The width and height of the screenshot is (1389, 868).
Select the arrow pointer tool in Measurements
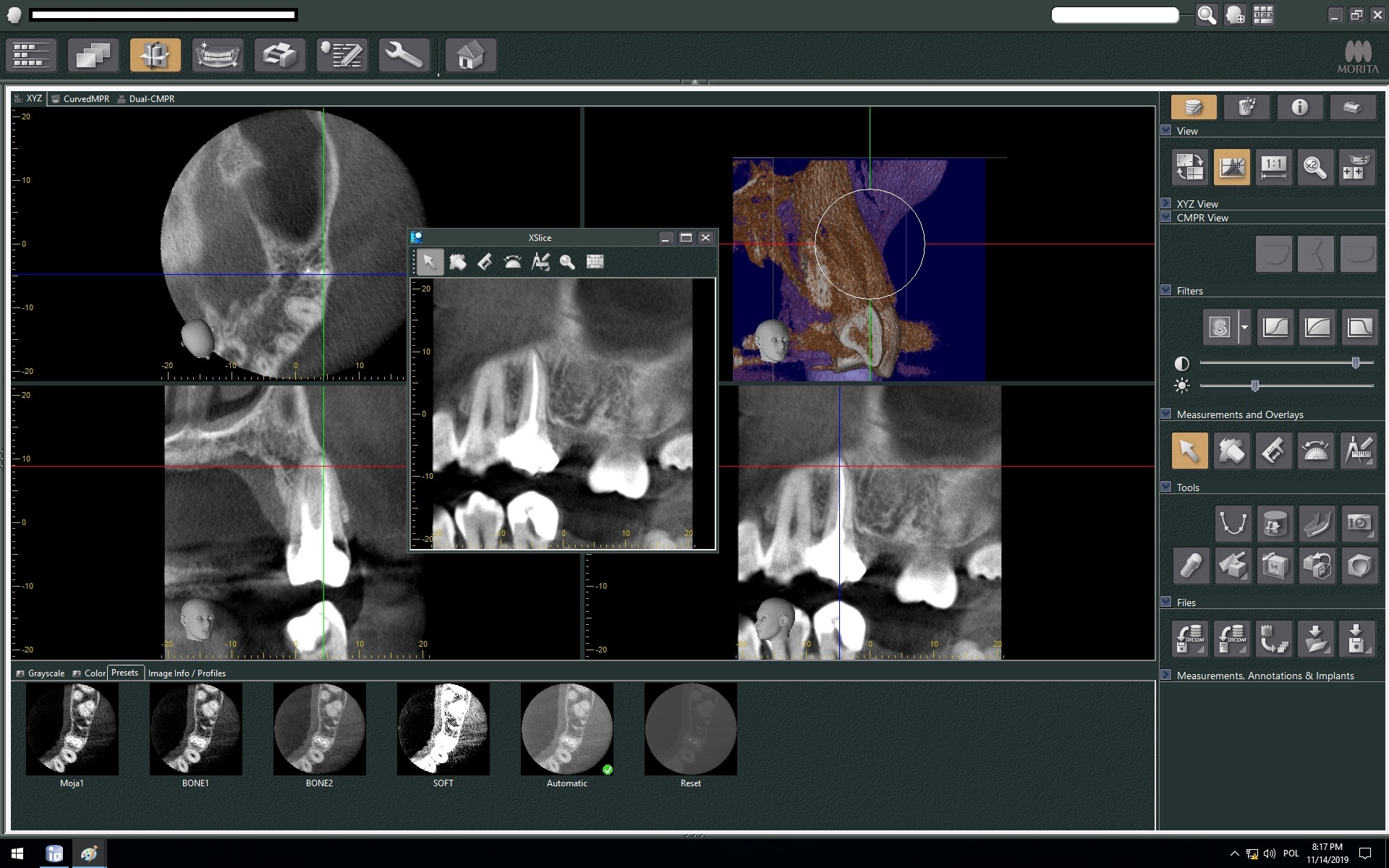pos(1190,451)
